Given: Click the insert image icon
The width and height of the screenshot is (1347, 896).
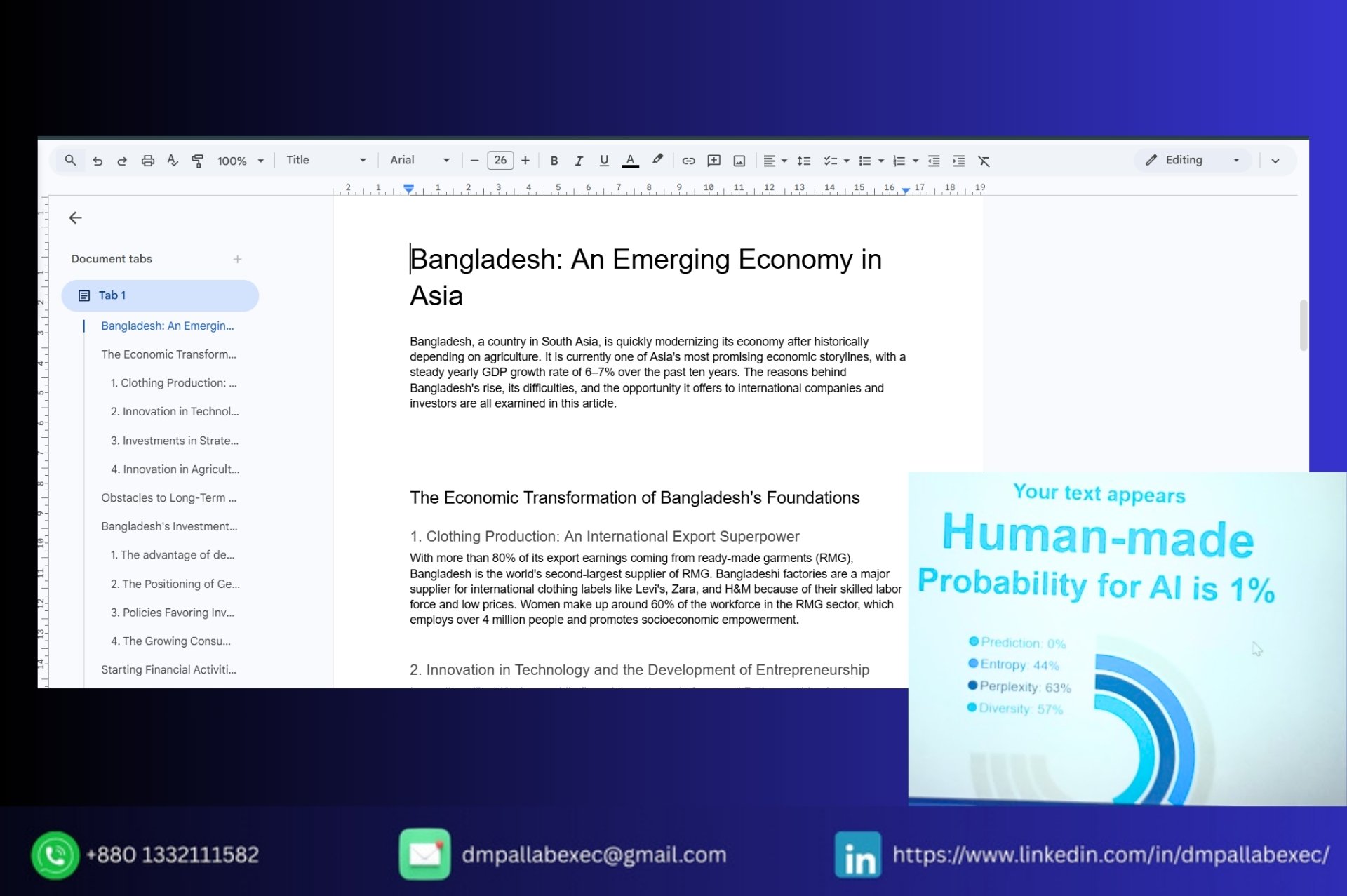Looking at the screenshot, I should [x=739, y=161].
